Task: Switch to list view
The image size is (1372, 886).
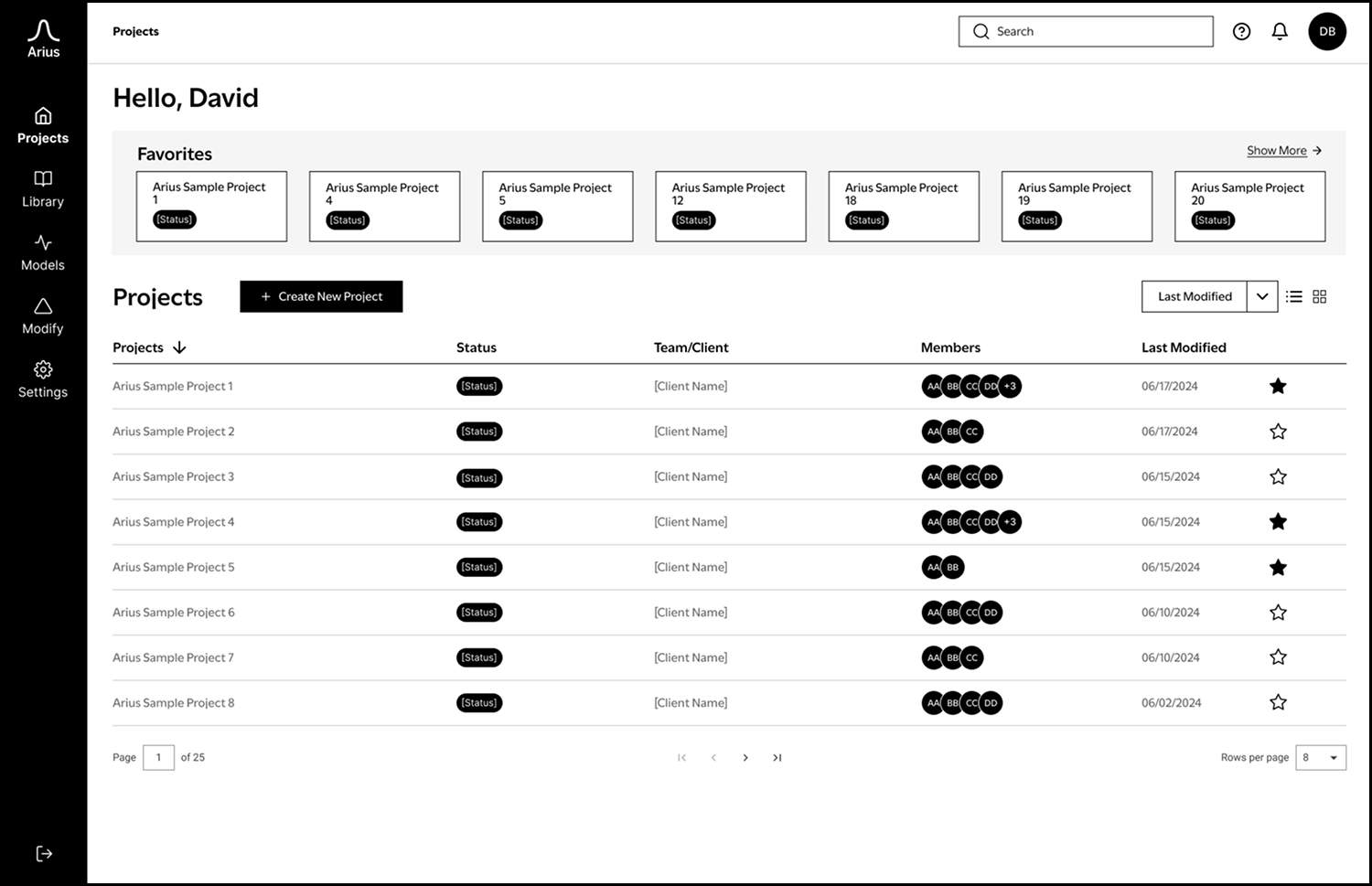Action: (1293, 296)
